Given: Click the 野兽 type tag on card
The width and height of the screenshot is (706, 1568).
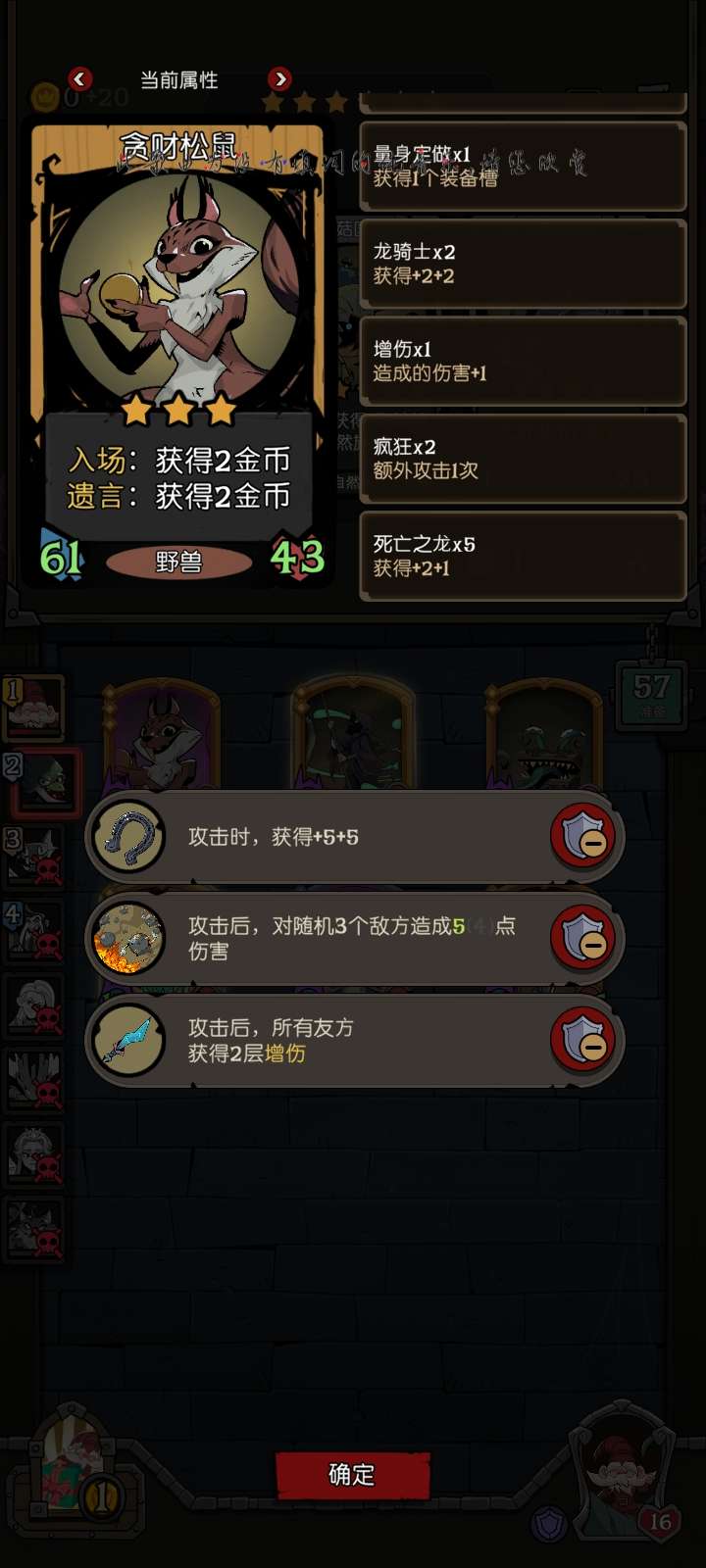Looking at the screenshot, I should tap(178, 562).
